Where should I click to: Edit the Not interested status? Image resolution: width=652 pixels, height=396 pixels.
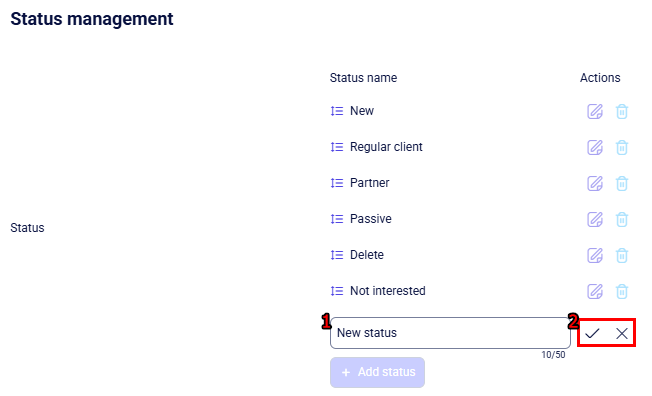(x=595, y=291)
